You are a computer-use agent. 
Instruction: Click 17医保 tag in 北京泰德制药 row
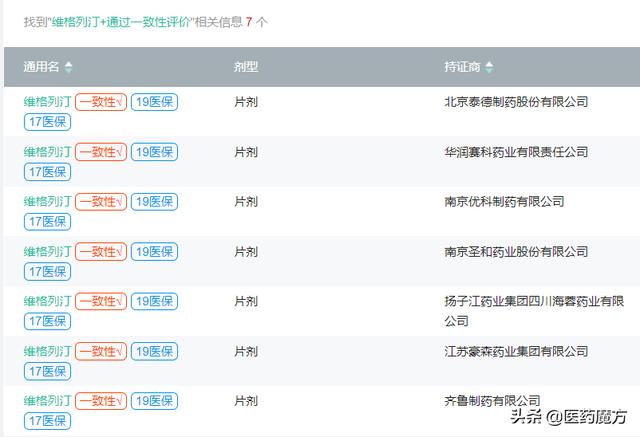pyautogui.click(x=47, y=122)
